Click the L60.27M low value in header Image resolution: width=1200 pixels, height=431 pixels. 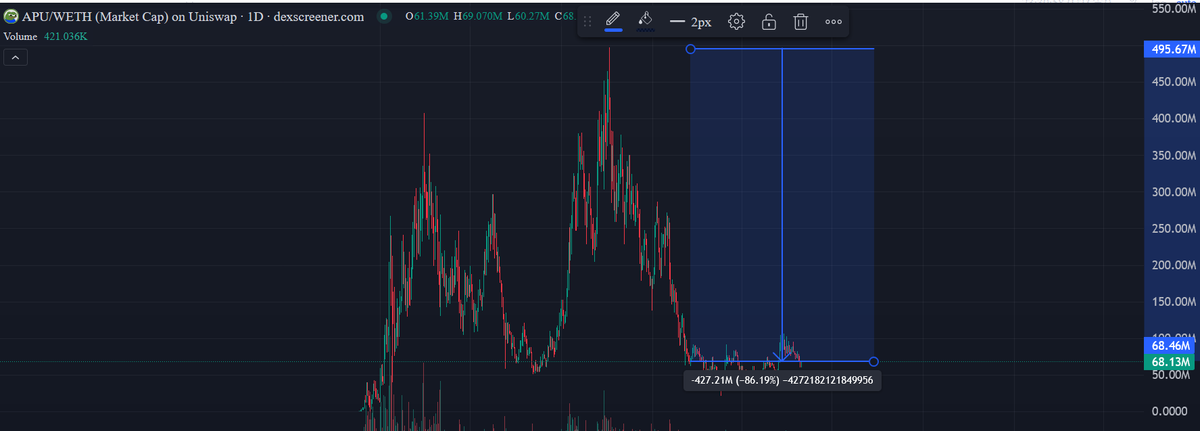pos(527,17)
